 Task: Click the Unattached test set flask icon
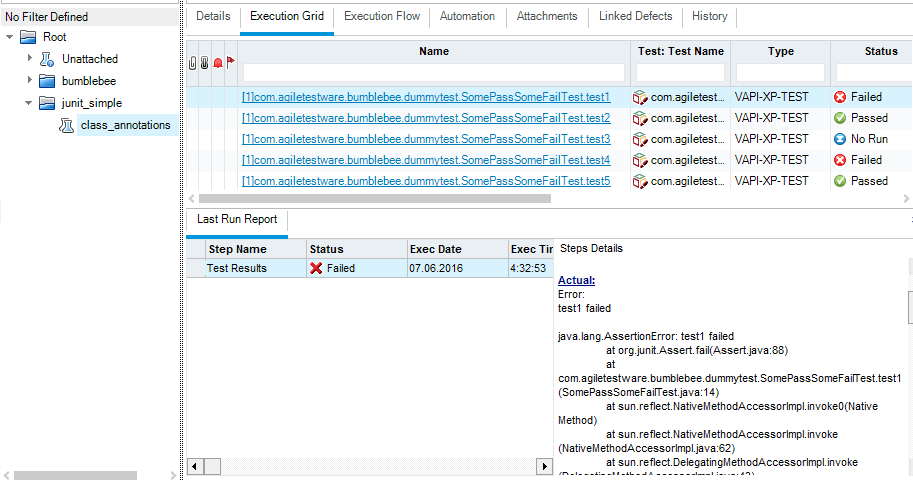coord(47,59)
